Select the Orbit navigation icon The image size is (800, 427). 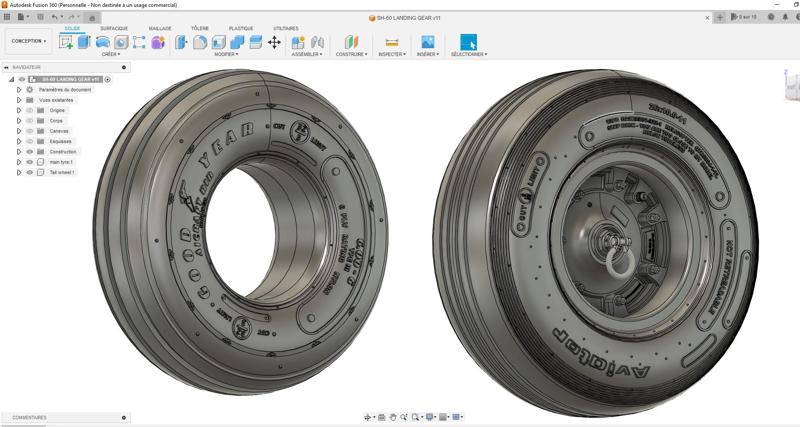pos(367,417)
